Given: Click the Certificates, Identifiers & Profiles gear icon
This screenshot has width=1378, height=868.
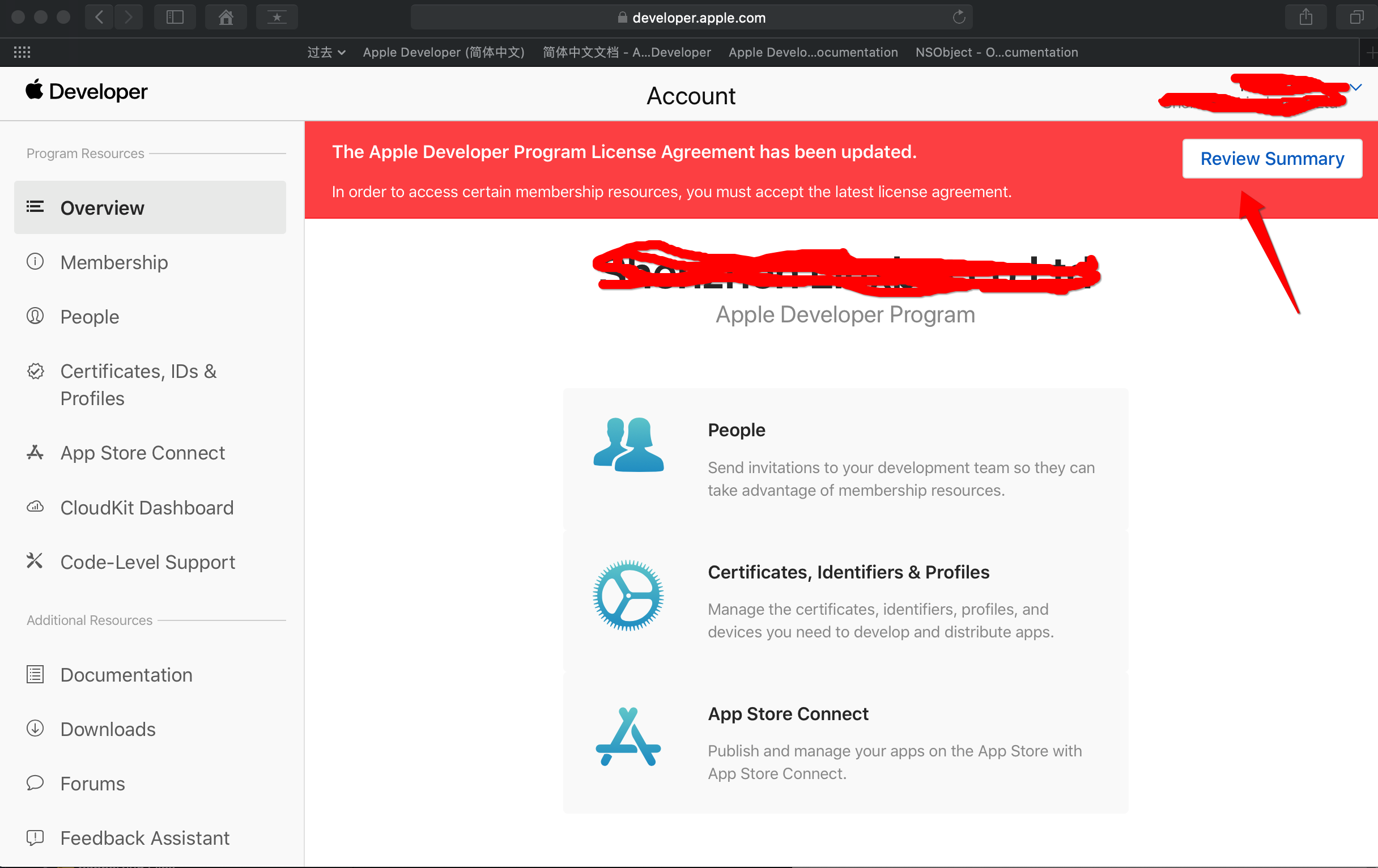Looking at the screenshot, I should click(x=628, y=596).
